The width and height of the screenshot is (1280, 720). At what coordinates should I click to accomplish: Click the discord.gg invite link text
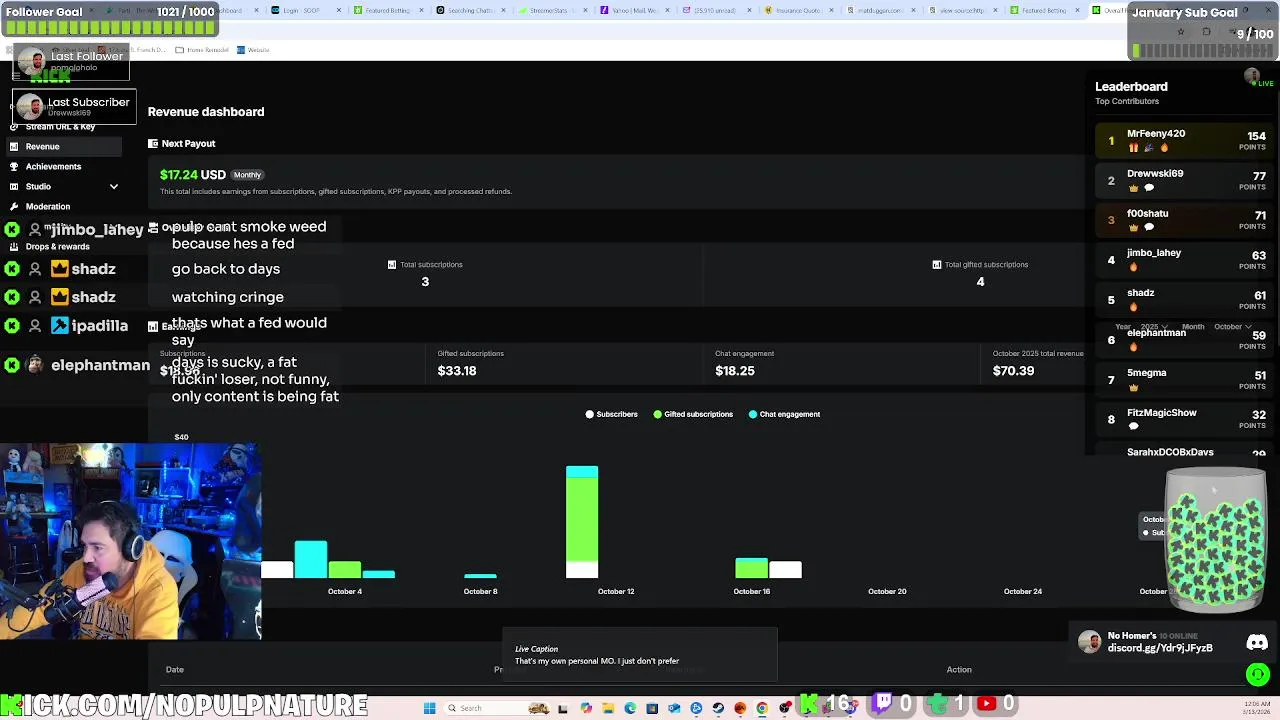pos(1160,648)
